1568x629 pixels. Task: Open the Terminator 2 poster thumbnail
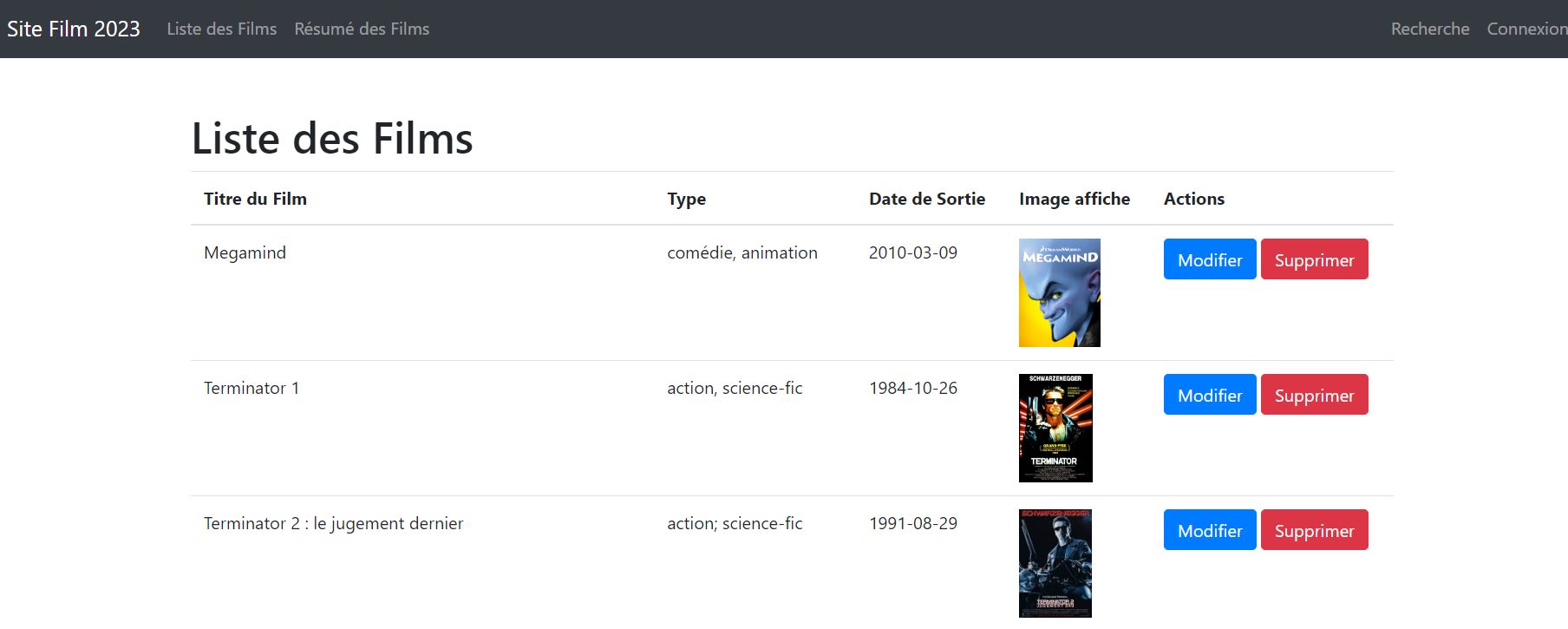coord(1055,563)
